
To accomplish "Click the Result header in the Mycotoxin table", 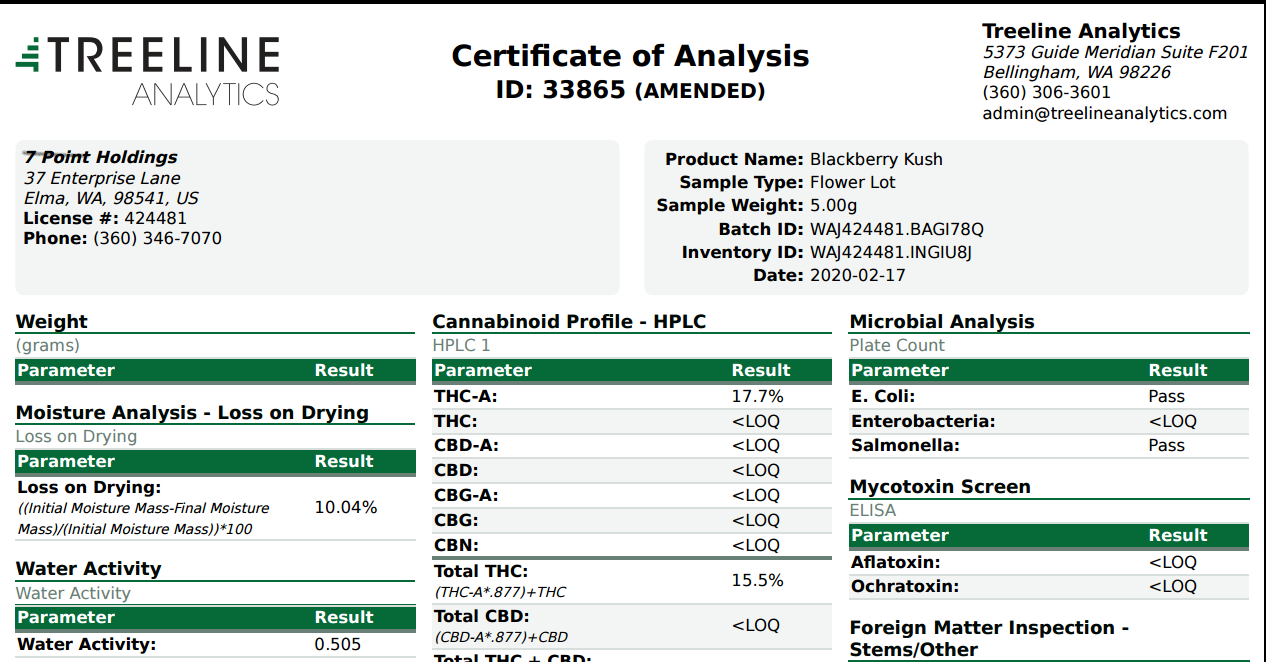I will (x=1178, y=535).
